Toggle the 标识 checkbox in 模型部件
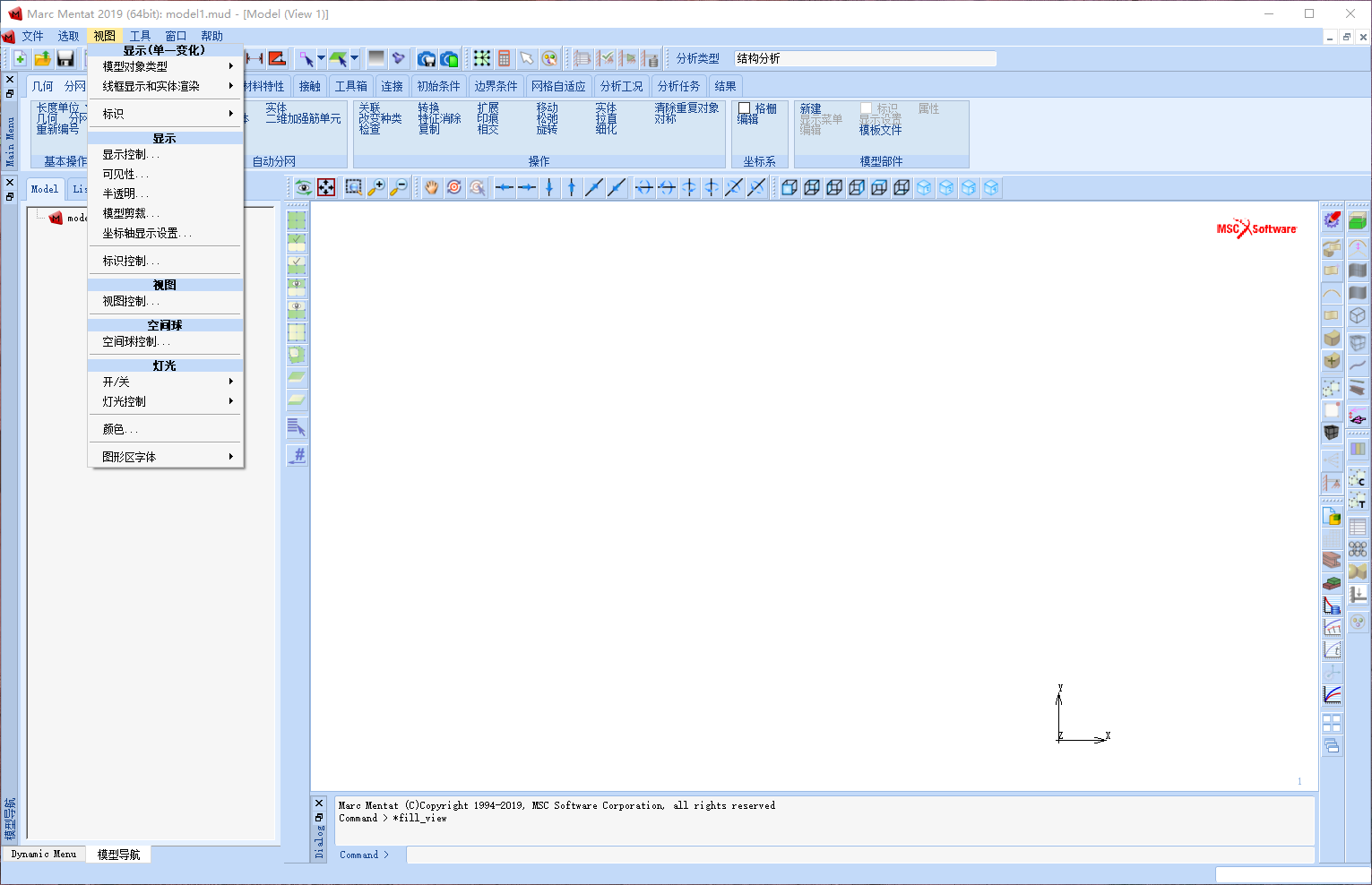The width and height of the screenshot is (1372, 885). coord(866,108)
